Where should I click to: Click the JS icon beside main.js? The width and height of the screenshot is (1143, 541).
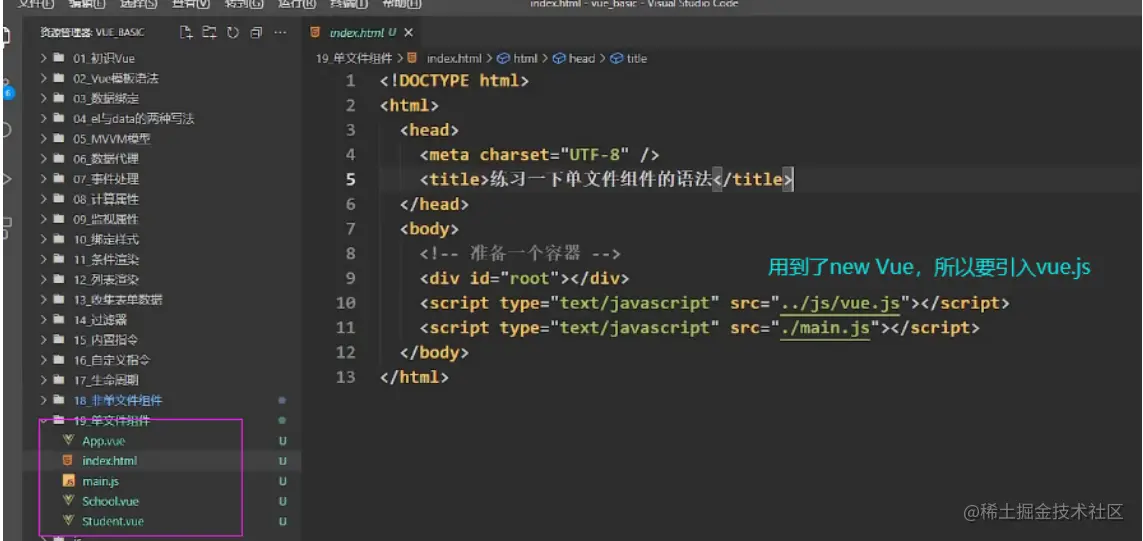pos(69,481)
